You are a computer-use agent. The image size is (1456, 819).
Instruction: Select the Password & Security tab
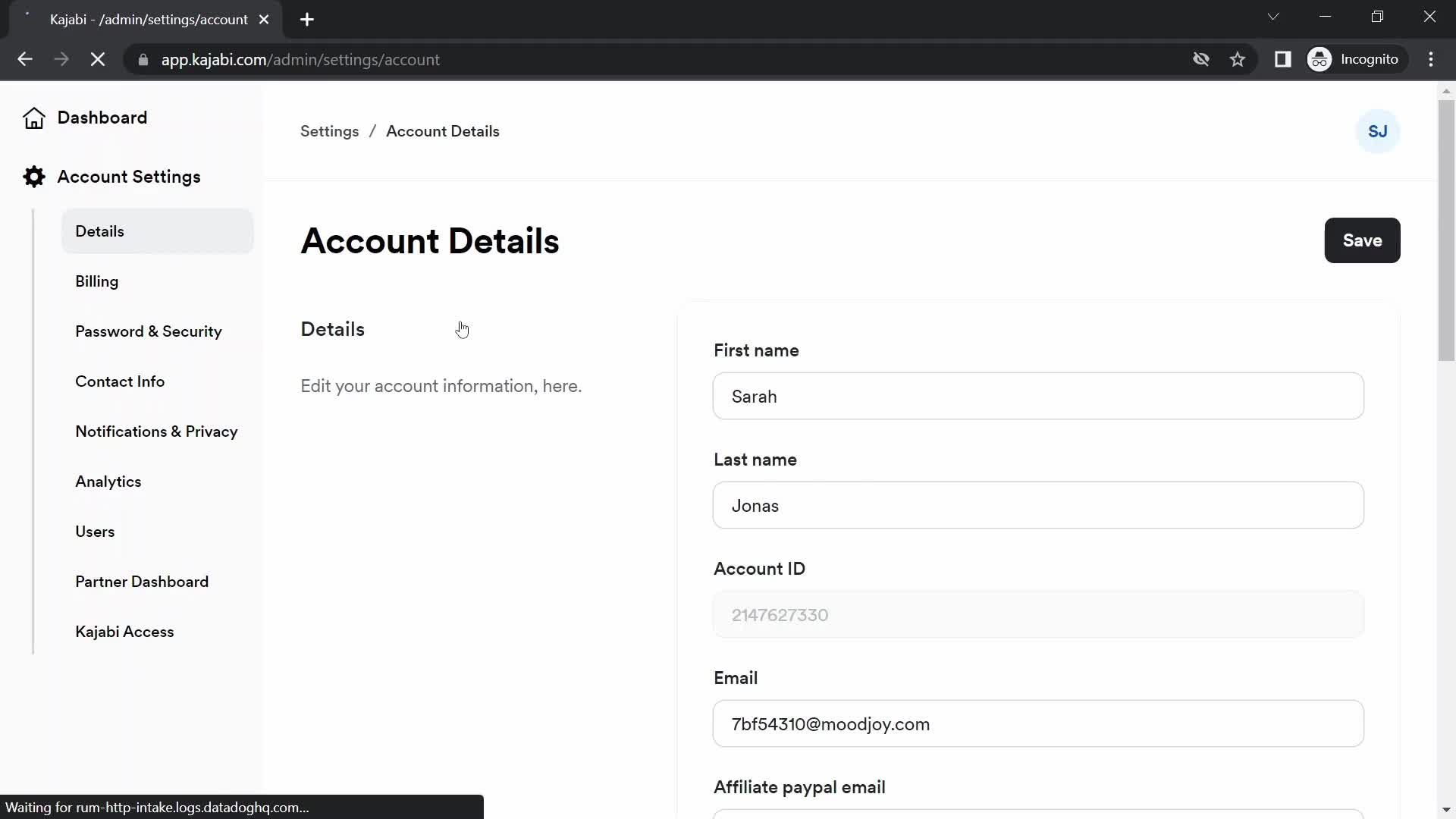pyautogui.click(x=149, y=331)
